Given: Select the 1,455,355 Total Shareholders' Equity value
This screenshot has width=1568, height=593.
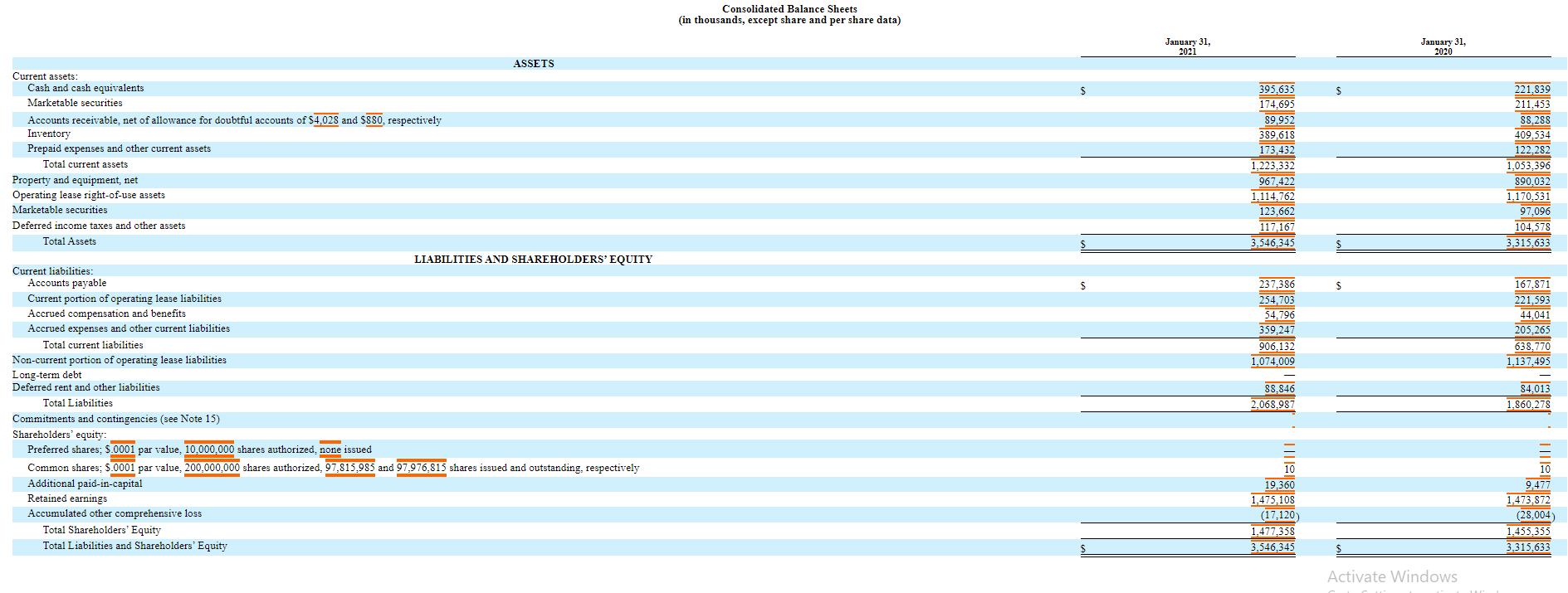Looking at the screenshot, I should click(1528, 532).
